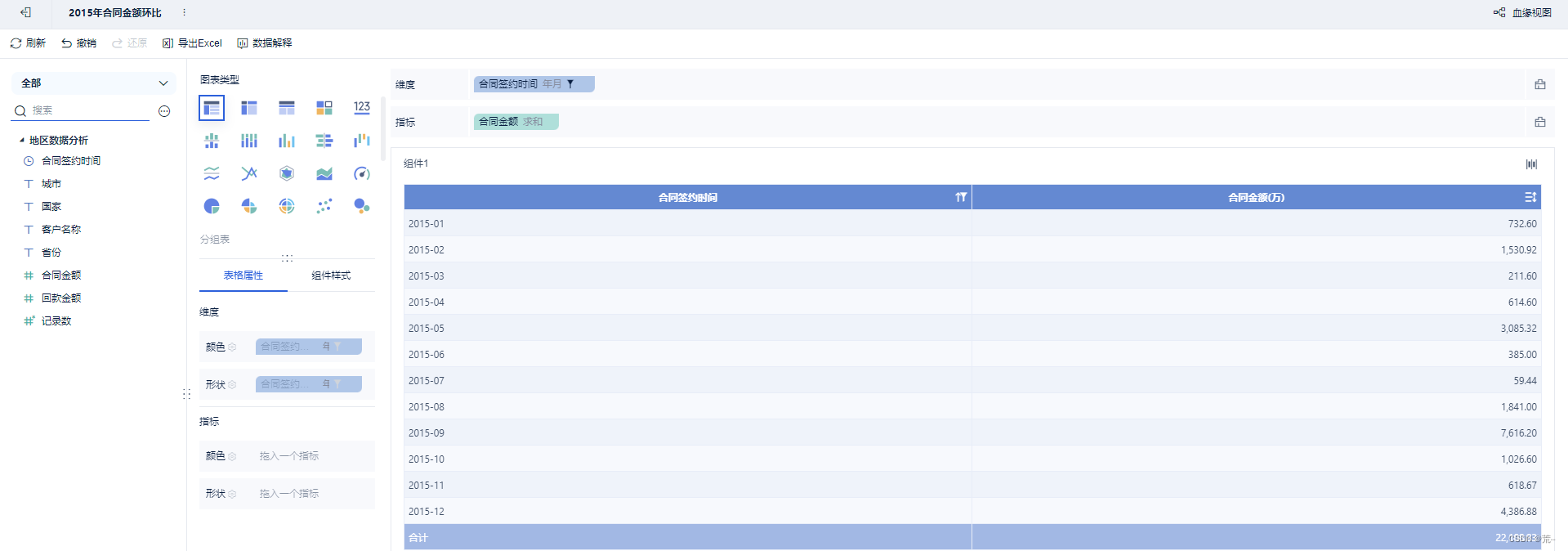Open the shape shelf 合同签约 pill
The height and width of the screenshot is (551, 1568).
309,384
